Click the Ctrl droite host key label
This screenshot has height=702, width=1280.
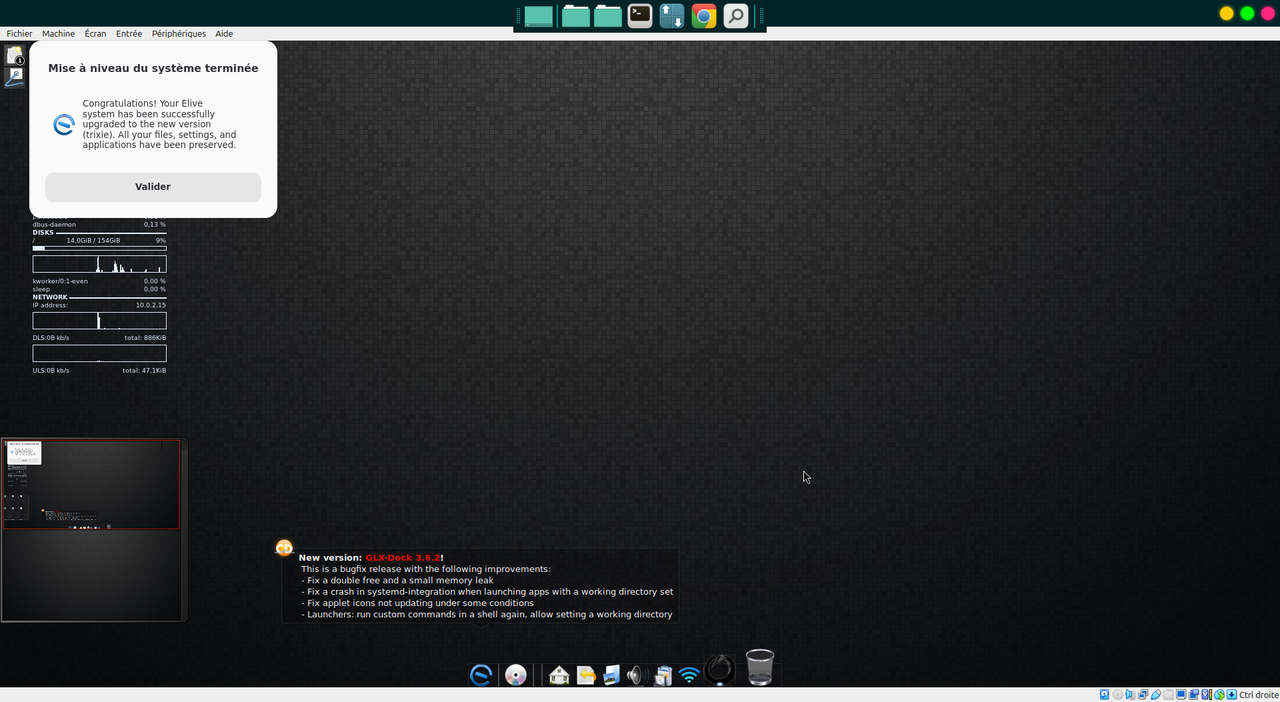pyautogui.click(x=1259, y=695)
